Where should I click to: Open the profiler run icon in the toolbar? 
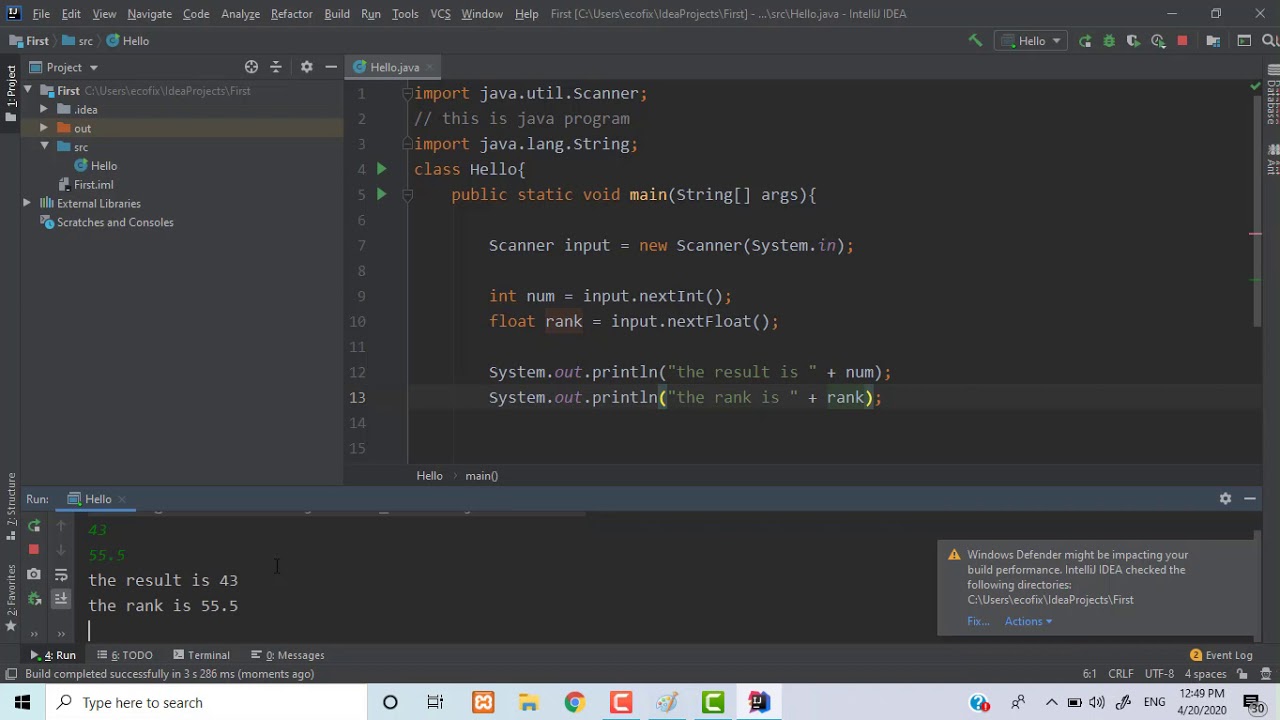coord(1158,41)
